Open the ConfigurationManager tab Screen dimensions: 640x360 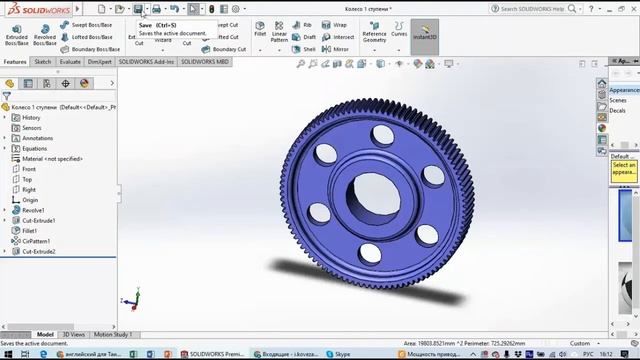(47, 84)
